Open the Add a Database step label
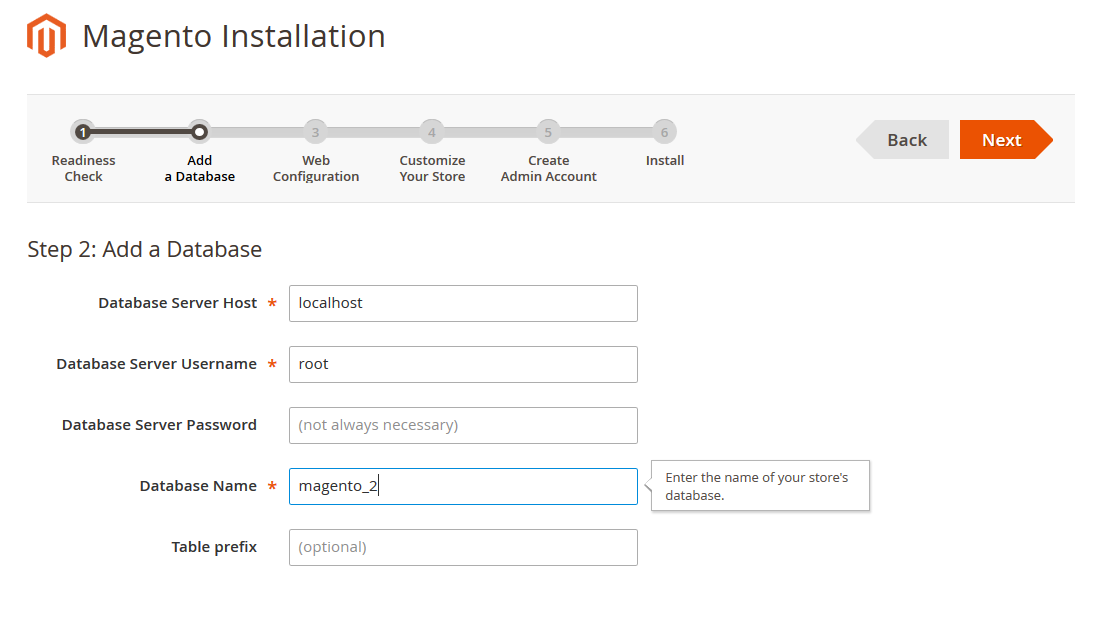Viewport: 1095px width, 628px height. (200, 168)
